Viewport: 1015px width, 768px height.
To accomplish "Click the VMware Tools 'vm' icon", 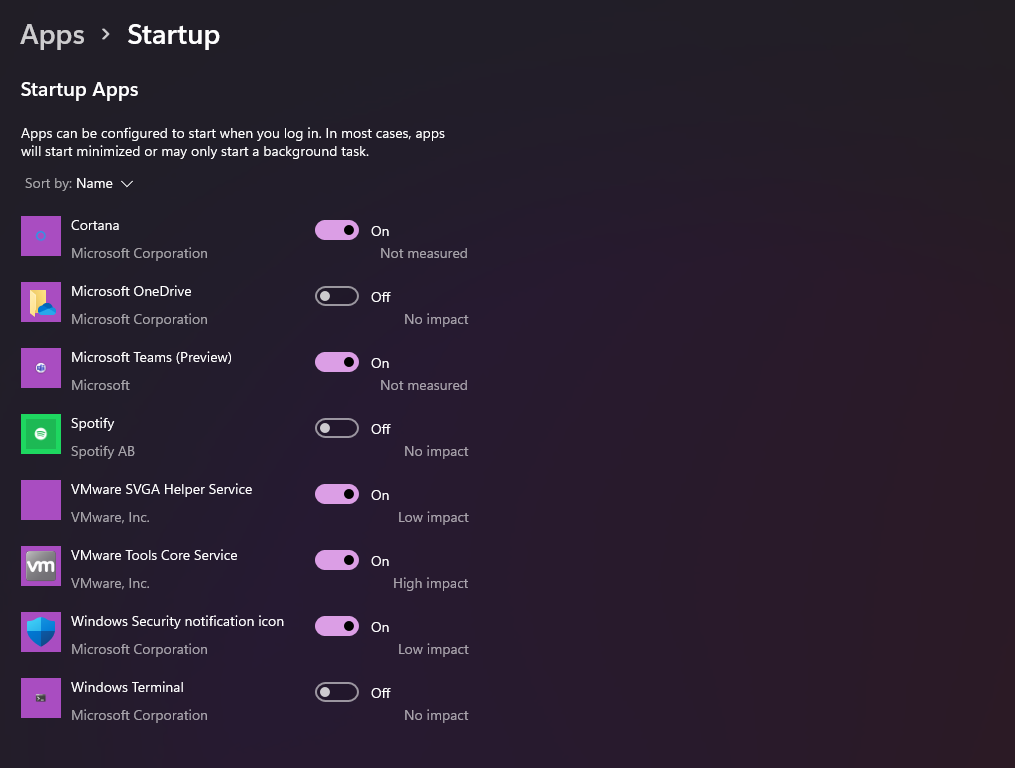I will click(x=40, y=566).
